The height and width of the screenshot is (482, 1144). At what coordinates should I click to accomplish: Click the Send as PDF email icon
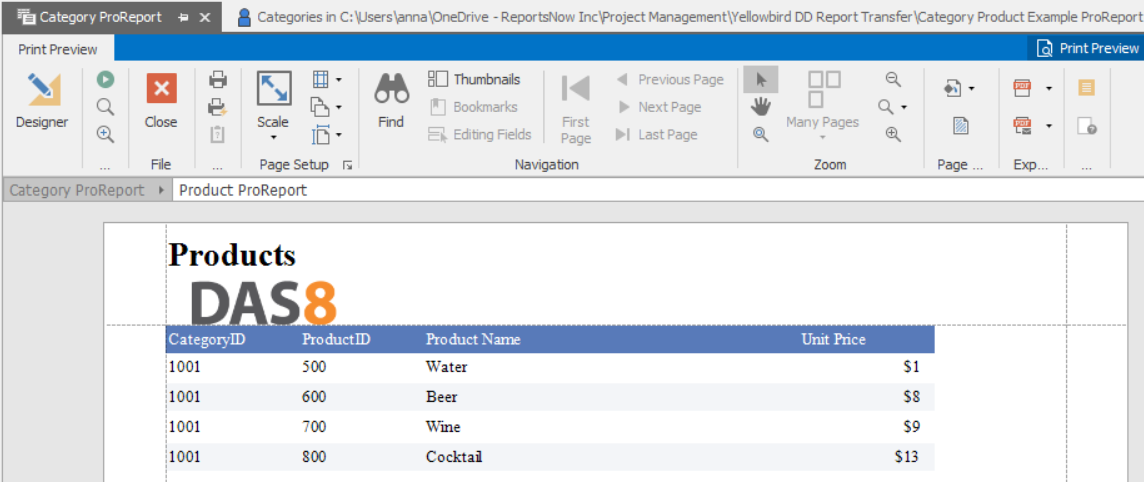1023,126
